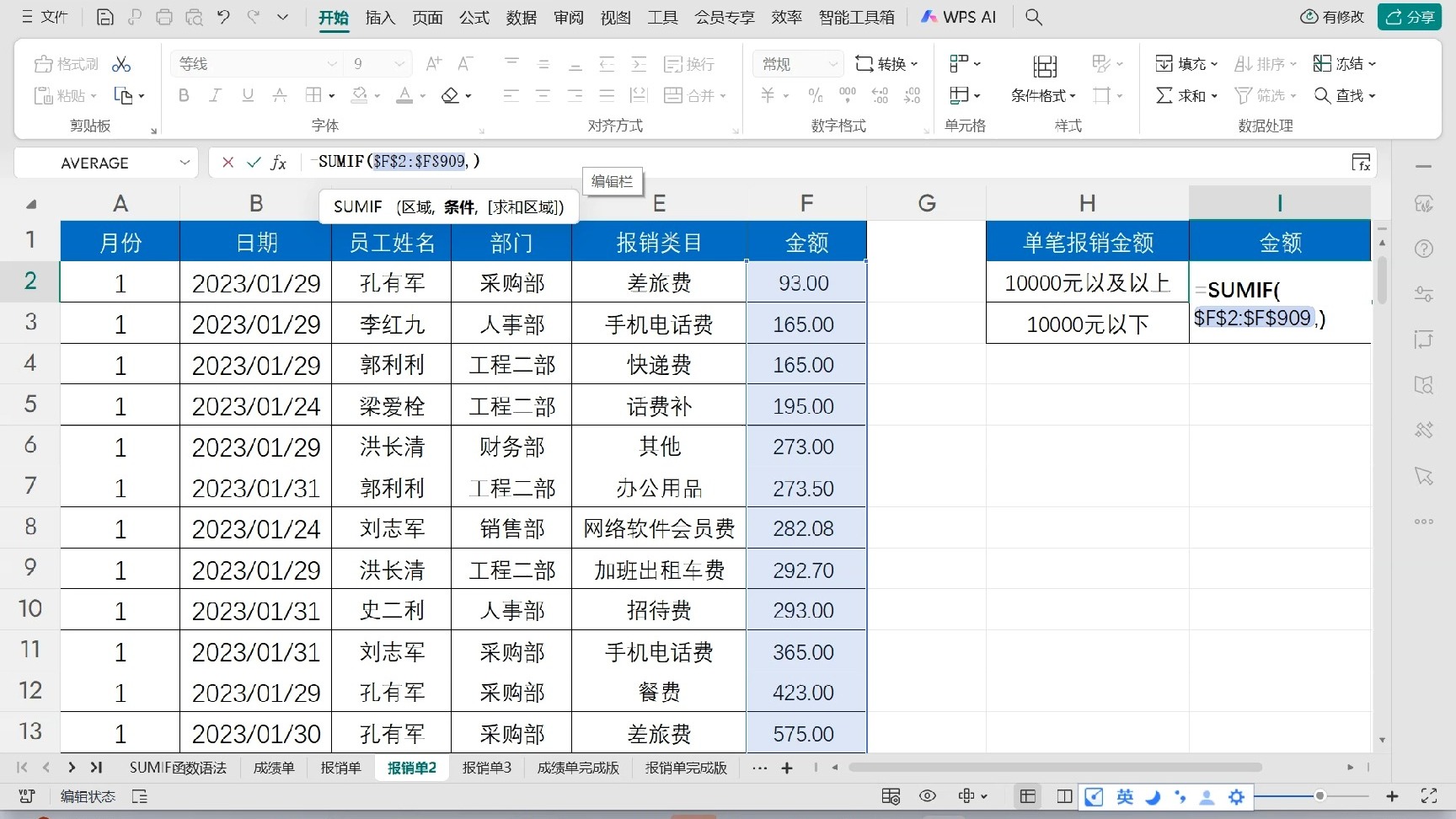The width and height of the screenshot is (1456, 819).
Task: Click the zoom slider handle in status bar
Action: click(x=1320, y=795)
